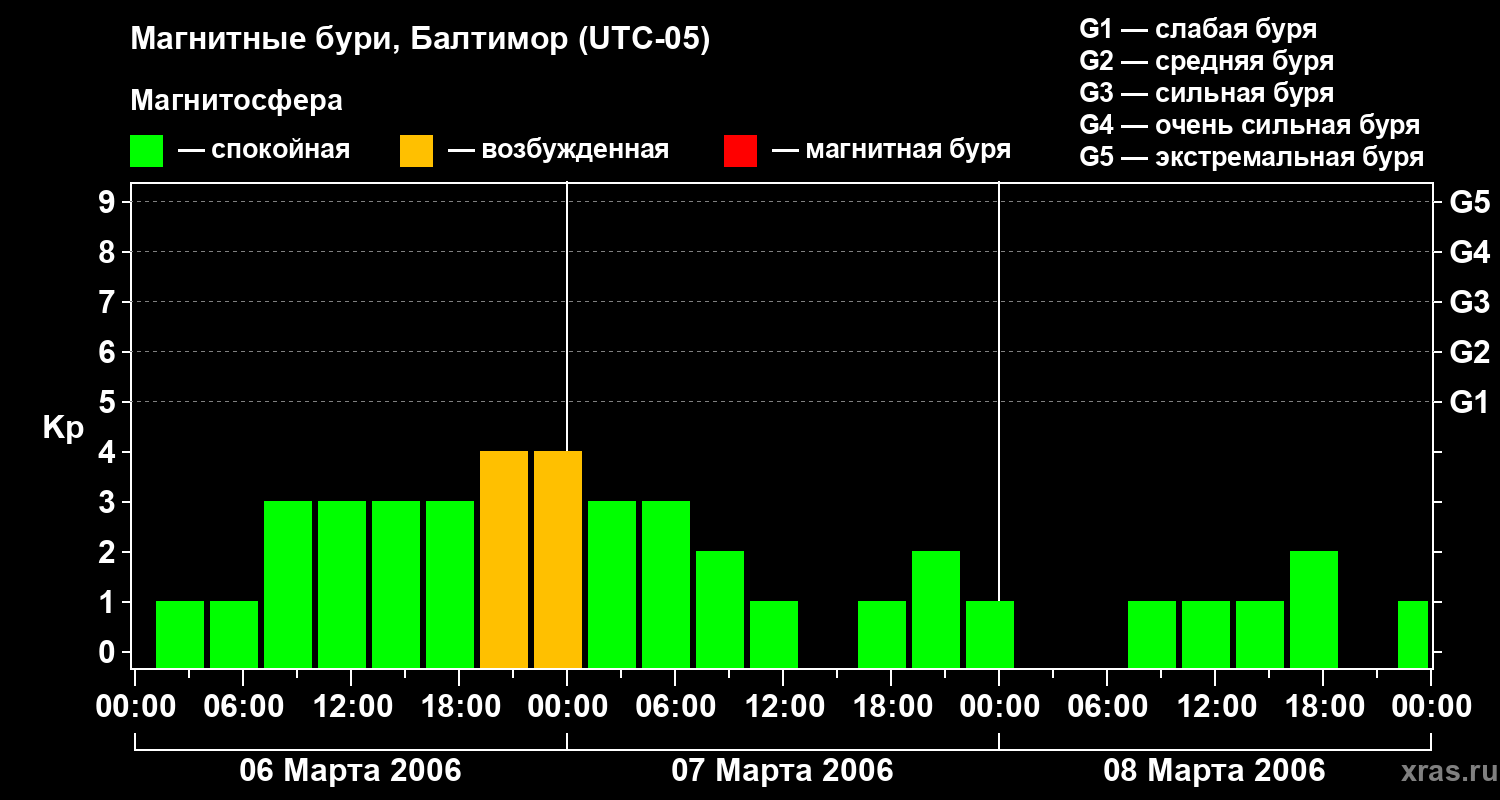Click the leftmost '00:00' time label
1500x800 pixels.
tap(134, 707)
